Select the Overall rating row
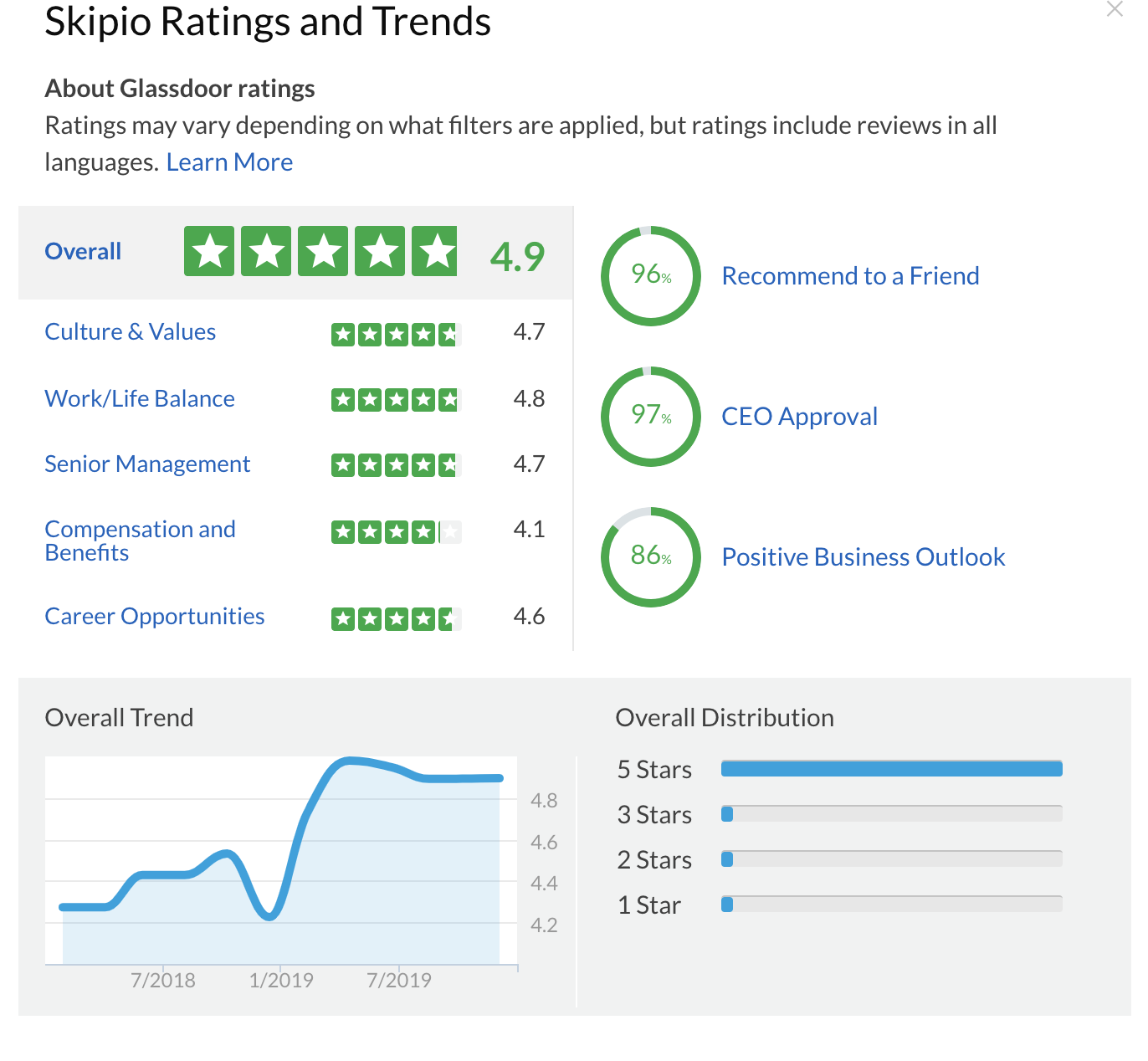Viewport: 1148px width, 1061px height. pyautogui.click(x=295, y=252)
